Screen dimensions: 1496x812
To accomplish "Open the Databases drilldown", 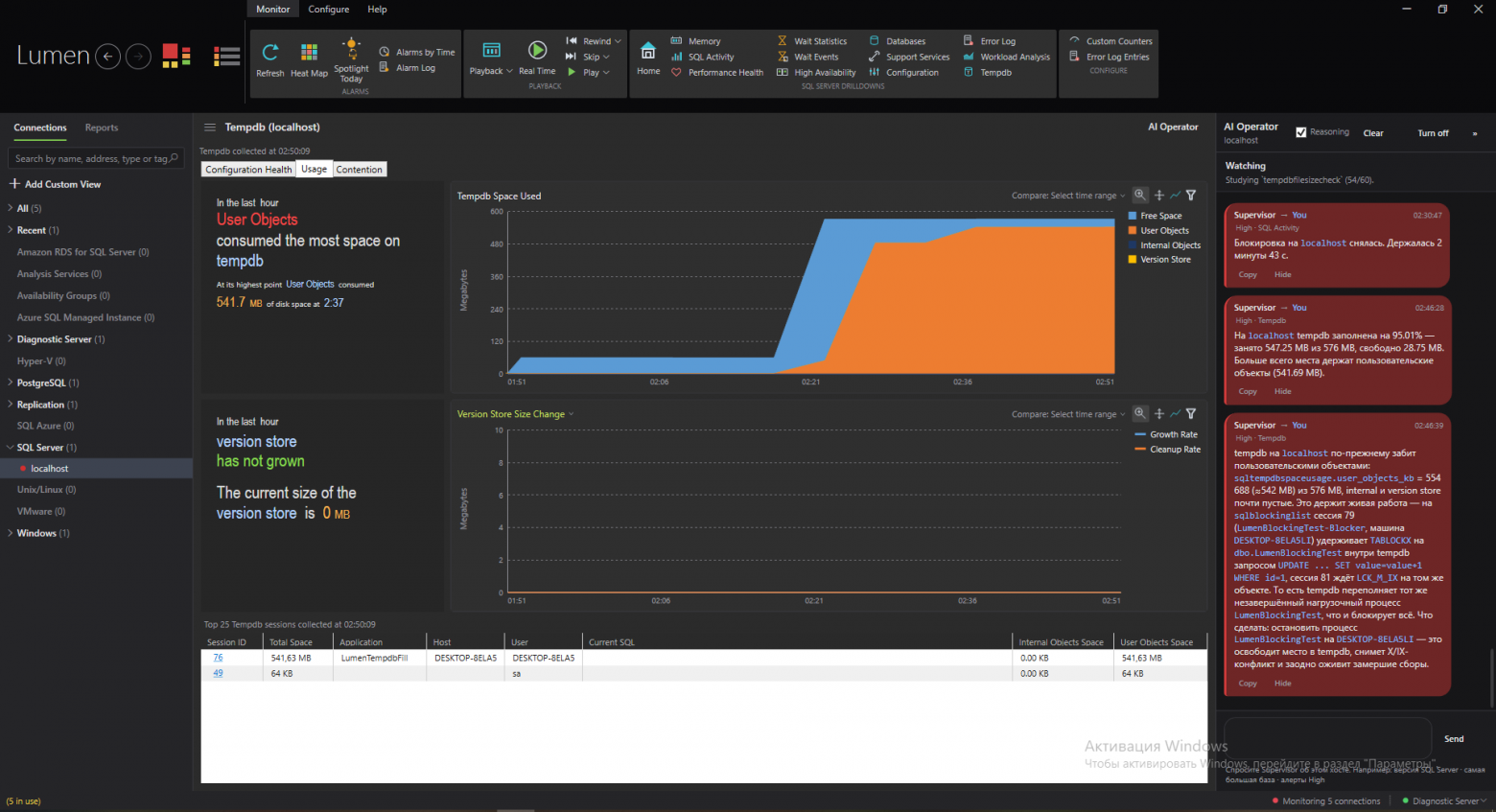I will pos(898,41).
